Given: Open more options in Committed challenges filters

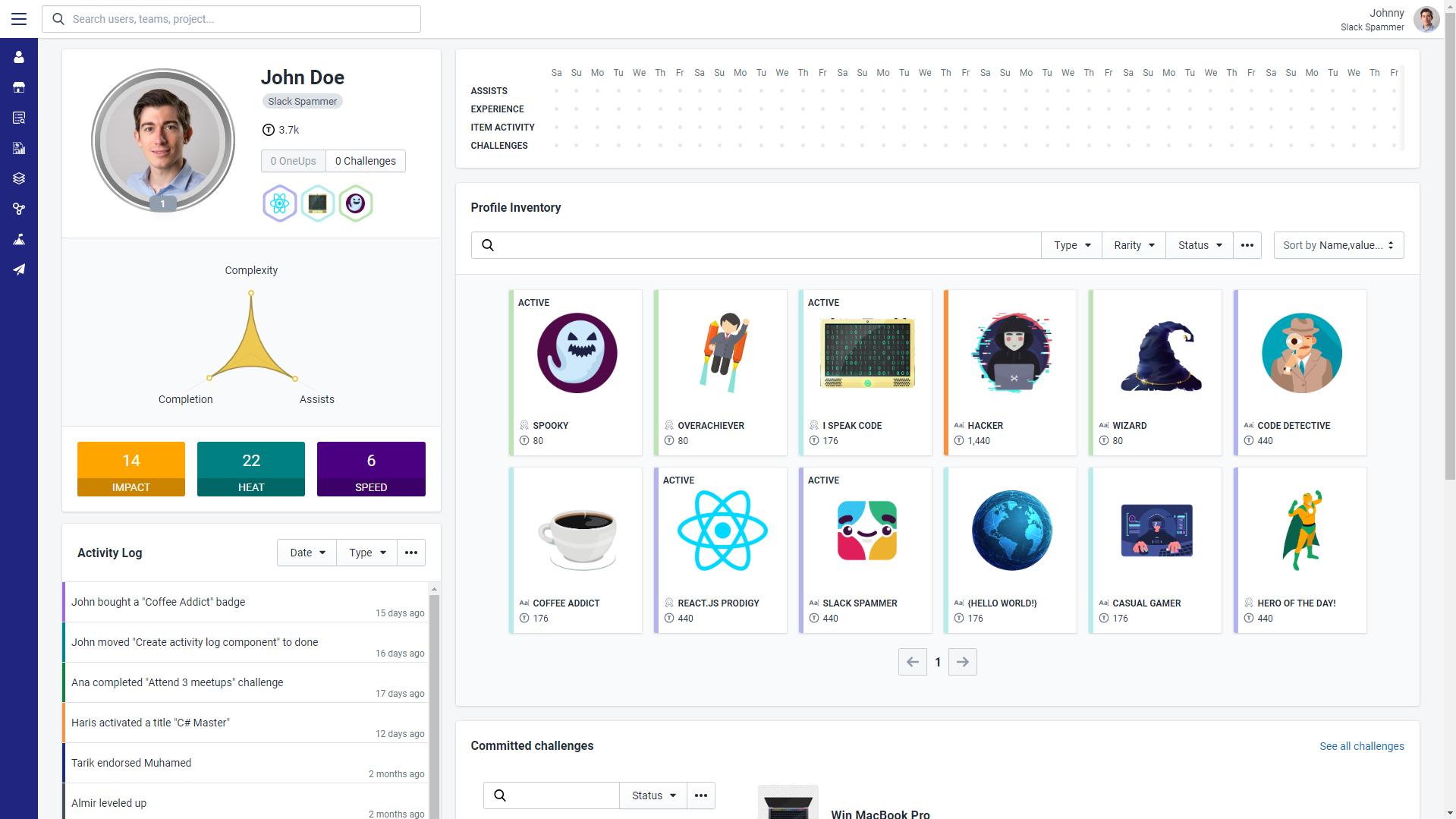Looking at the screenshot, I should (x=701, y=795).
